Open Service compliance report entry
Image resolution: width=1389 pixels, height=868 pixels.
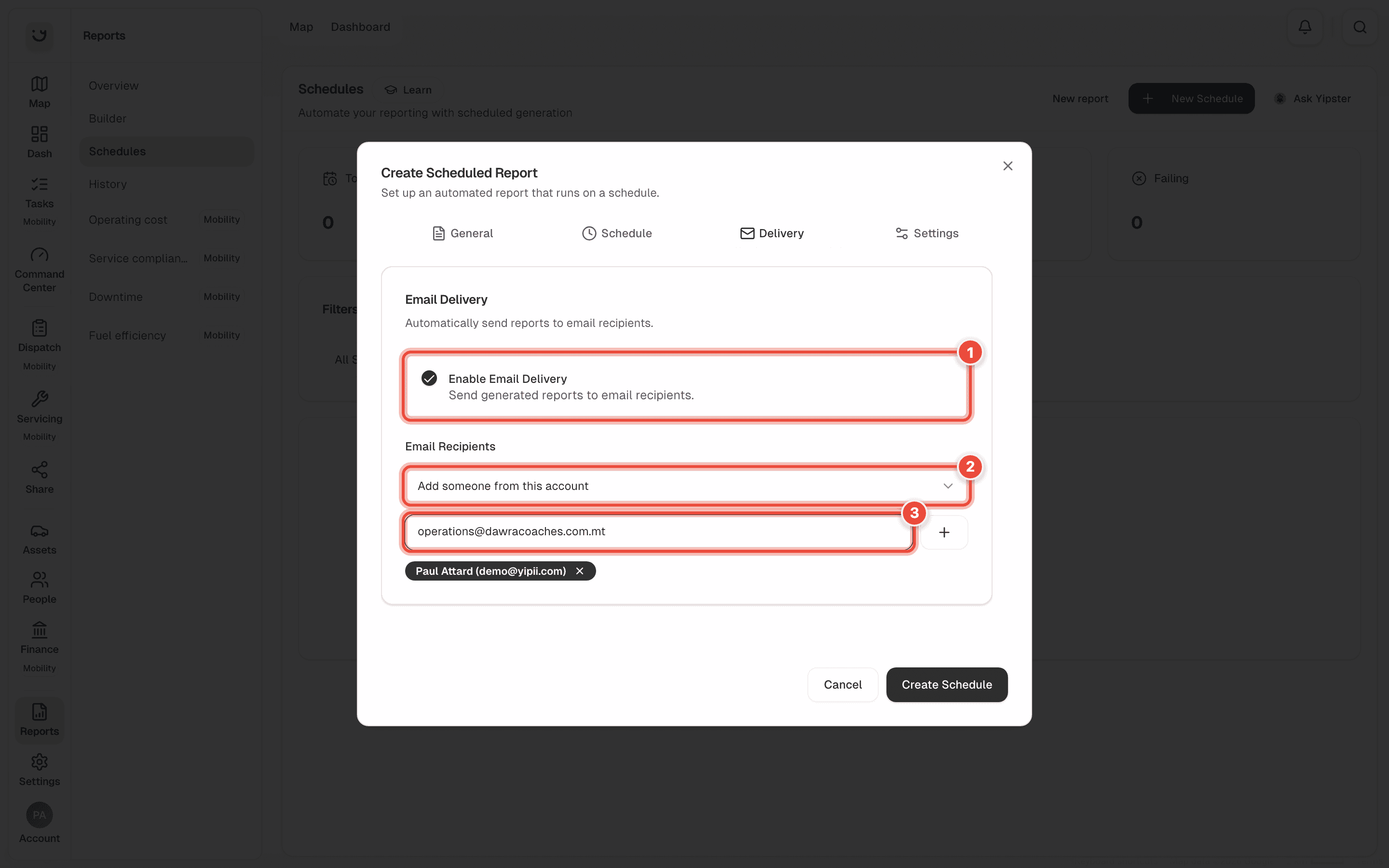pyautogui.click(x=166, y=258)
